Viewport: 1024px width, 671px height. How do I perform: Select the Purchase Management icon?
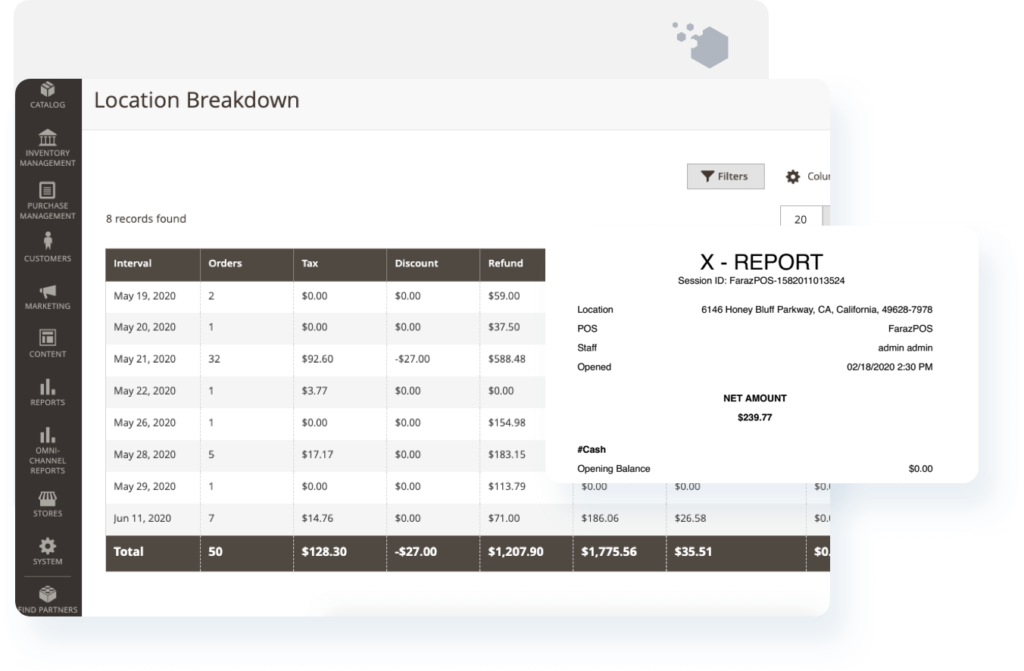pos(47,198)
